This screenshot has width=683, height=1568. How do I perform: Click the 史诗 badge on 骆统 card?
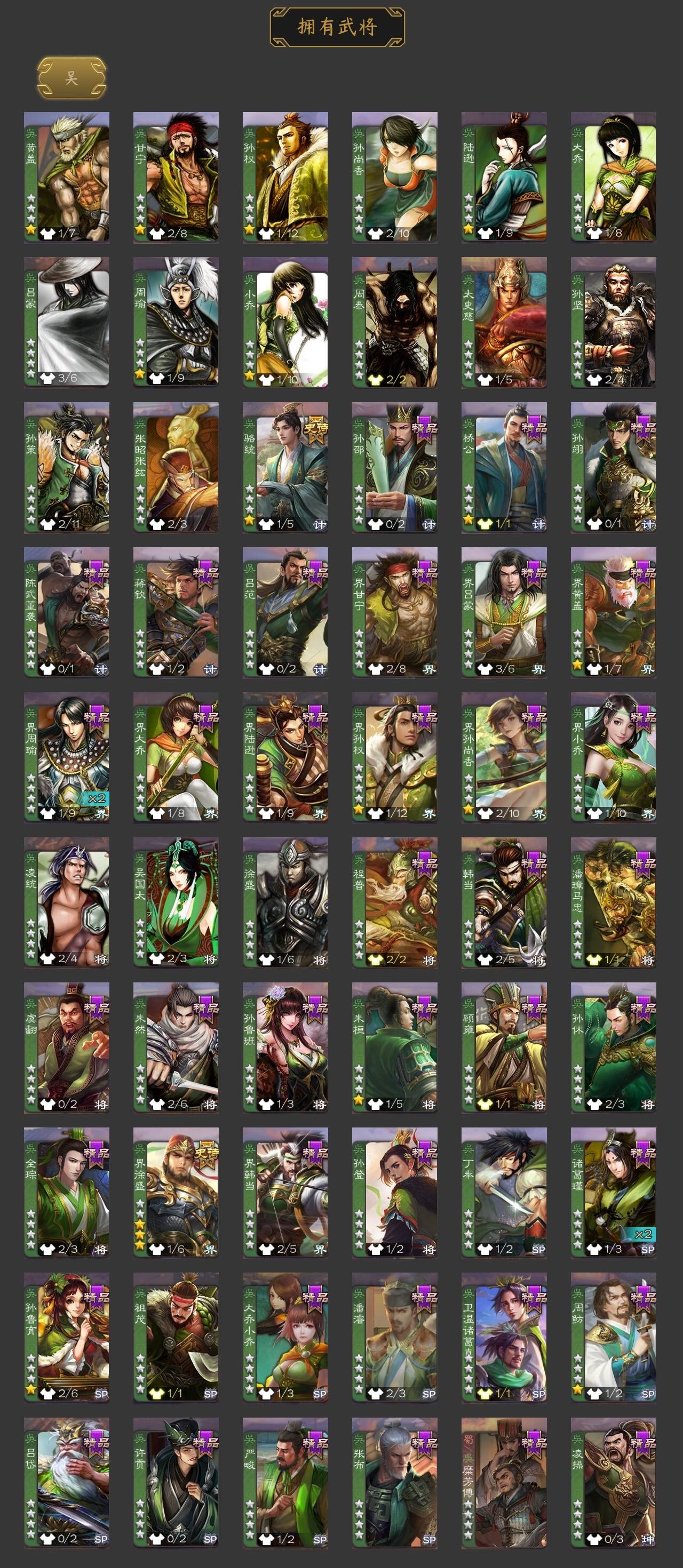coord(316,427)
